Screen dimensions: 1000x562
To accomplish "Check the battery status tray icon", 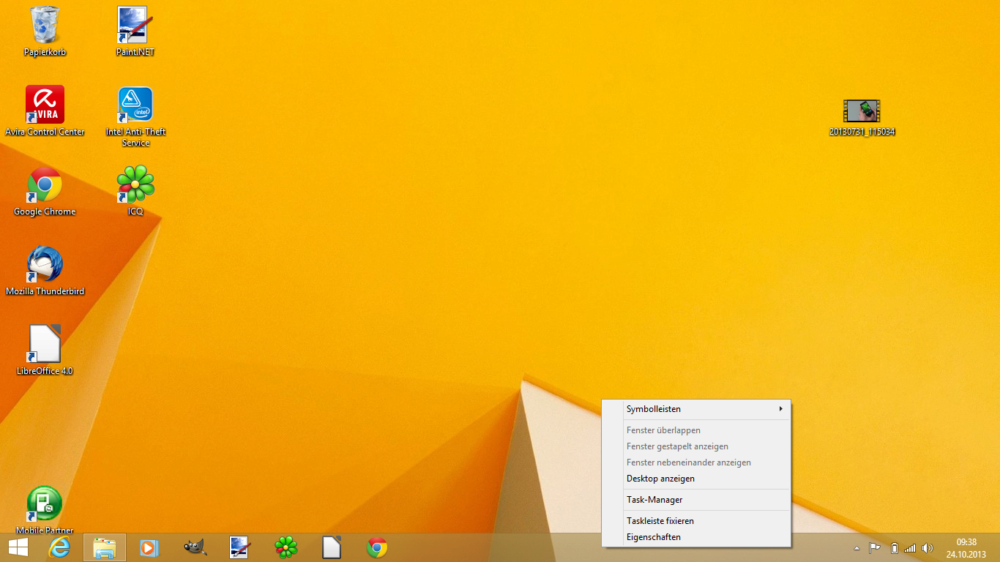I will click(894, 548).
